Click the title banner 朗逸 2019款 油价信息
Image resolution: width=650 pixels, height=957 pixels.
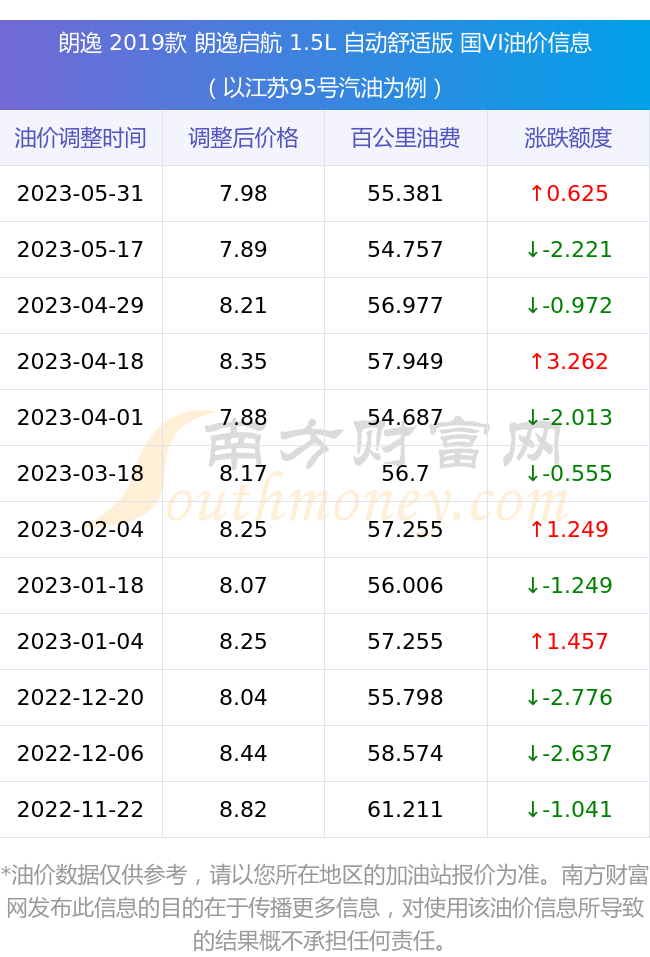[325, 43]
